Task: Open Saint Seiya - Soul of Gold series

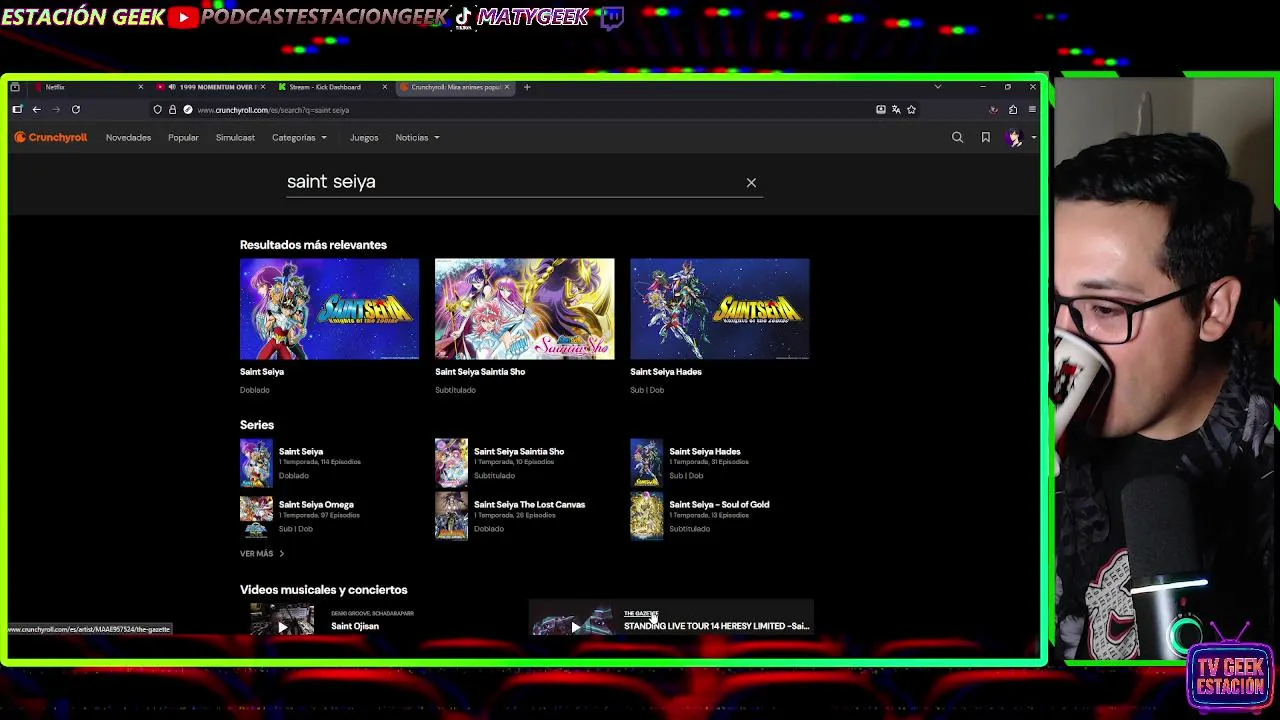Action: pos(719,505)
